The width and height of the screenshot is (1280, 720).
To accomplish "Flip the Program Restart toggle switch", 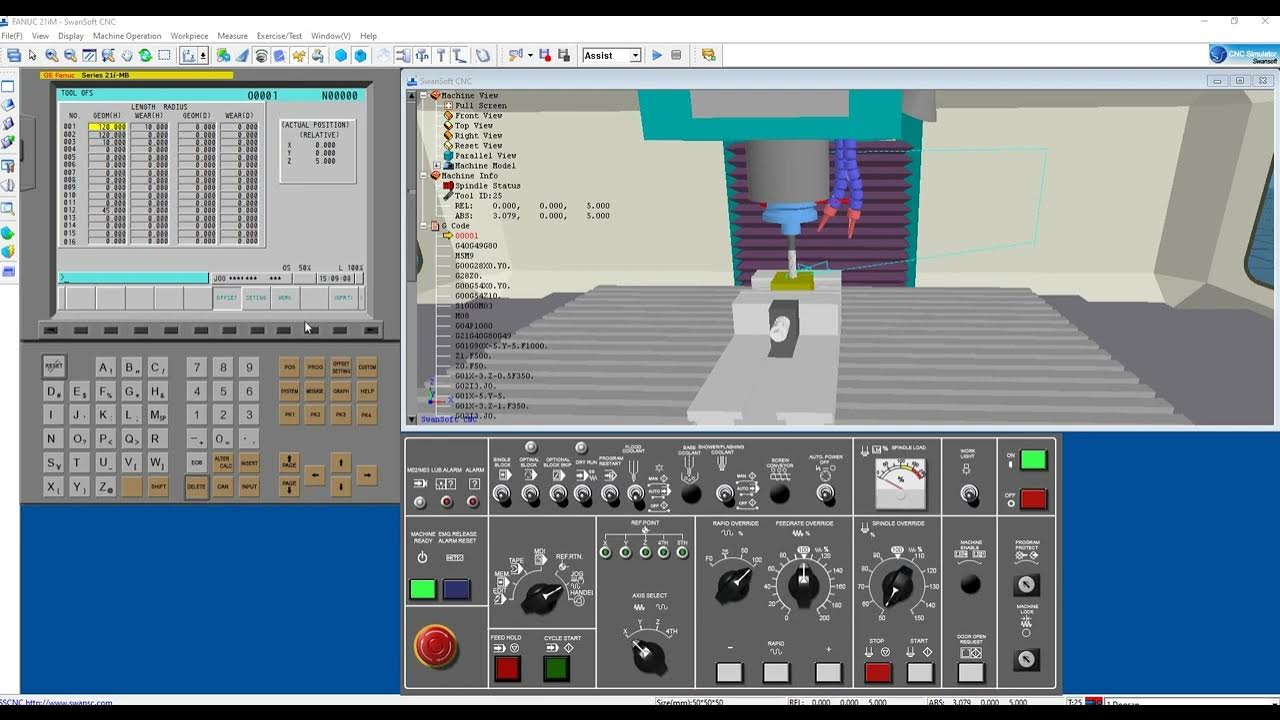I will point(610,494).
